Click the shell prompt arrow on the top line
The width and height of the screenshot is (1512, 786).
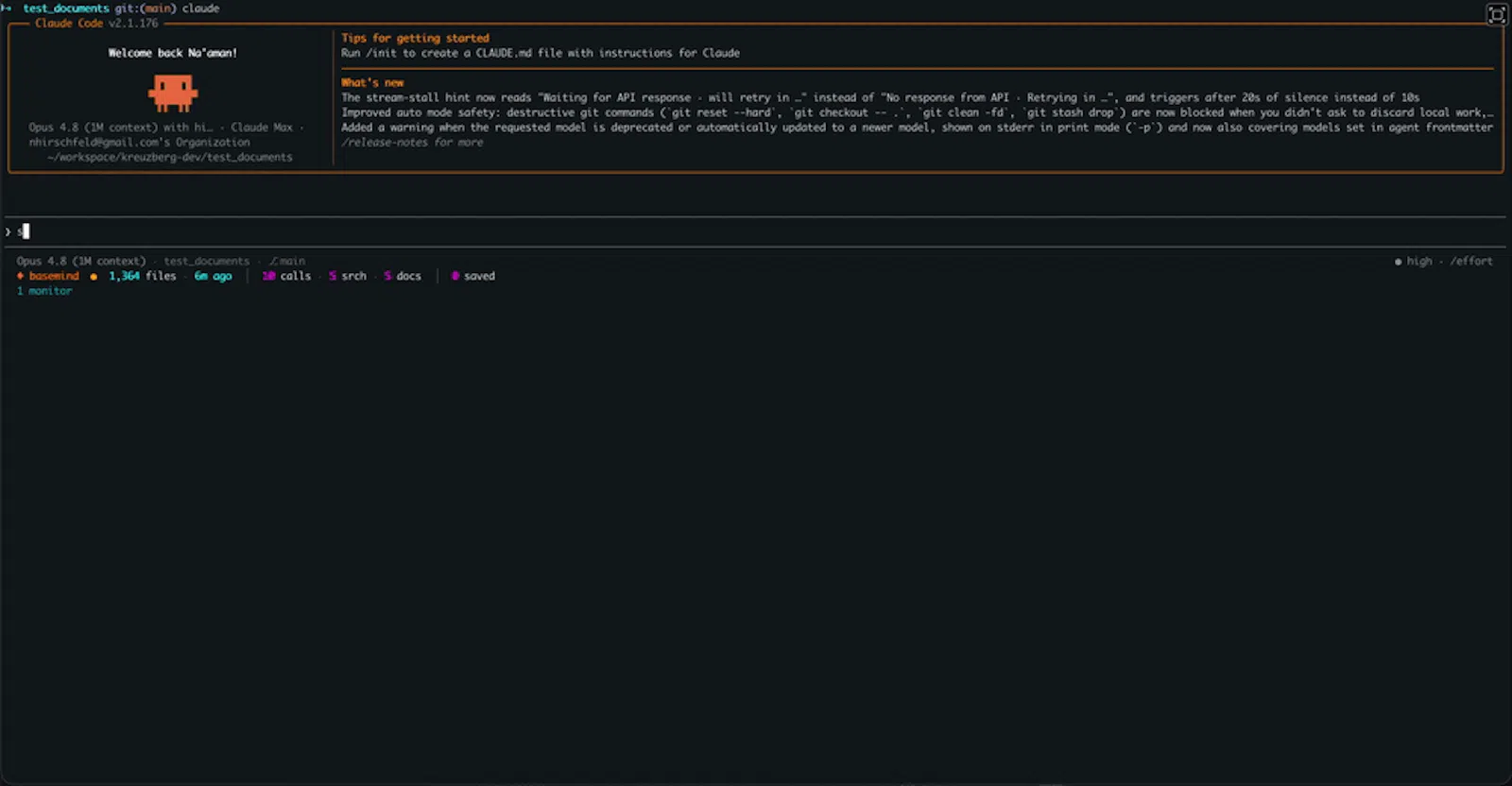7,9
